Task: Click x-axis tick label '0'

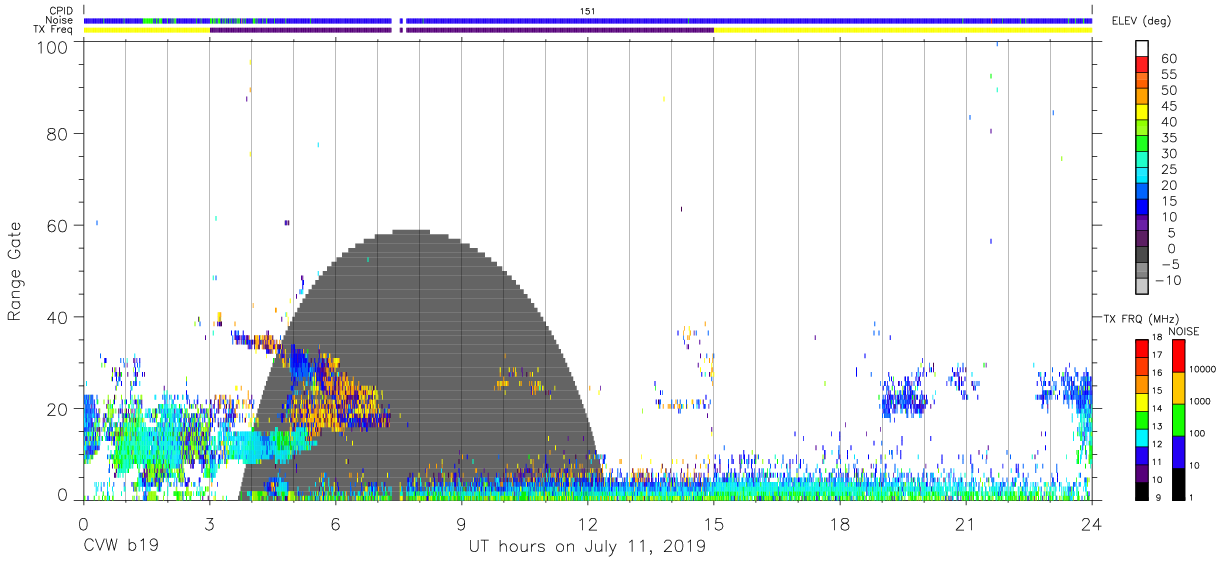Action: click(x=83, y=523)
